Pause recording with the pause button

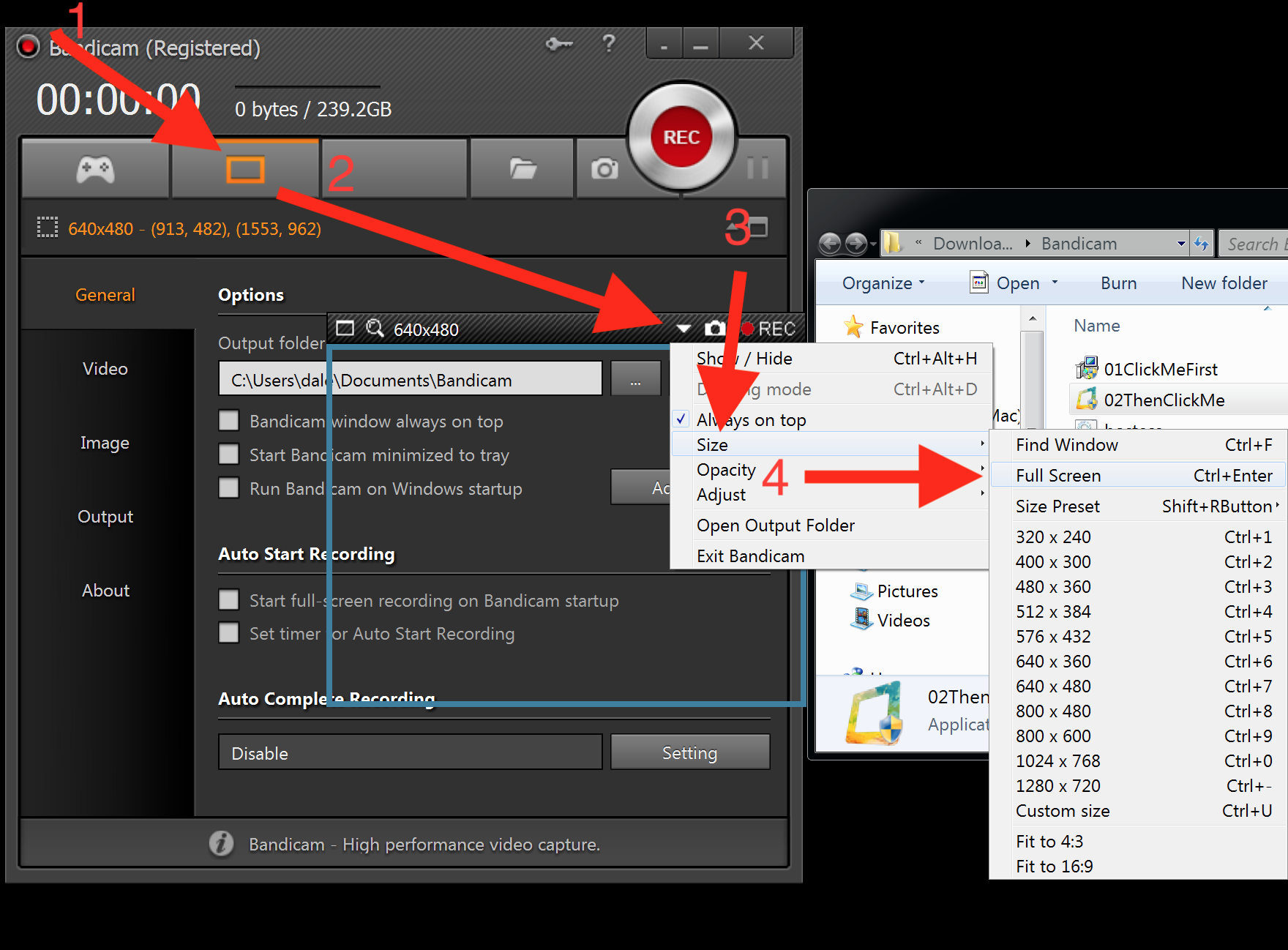(x=757, y=168)
